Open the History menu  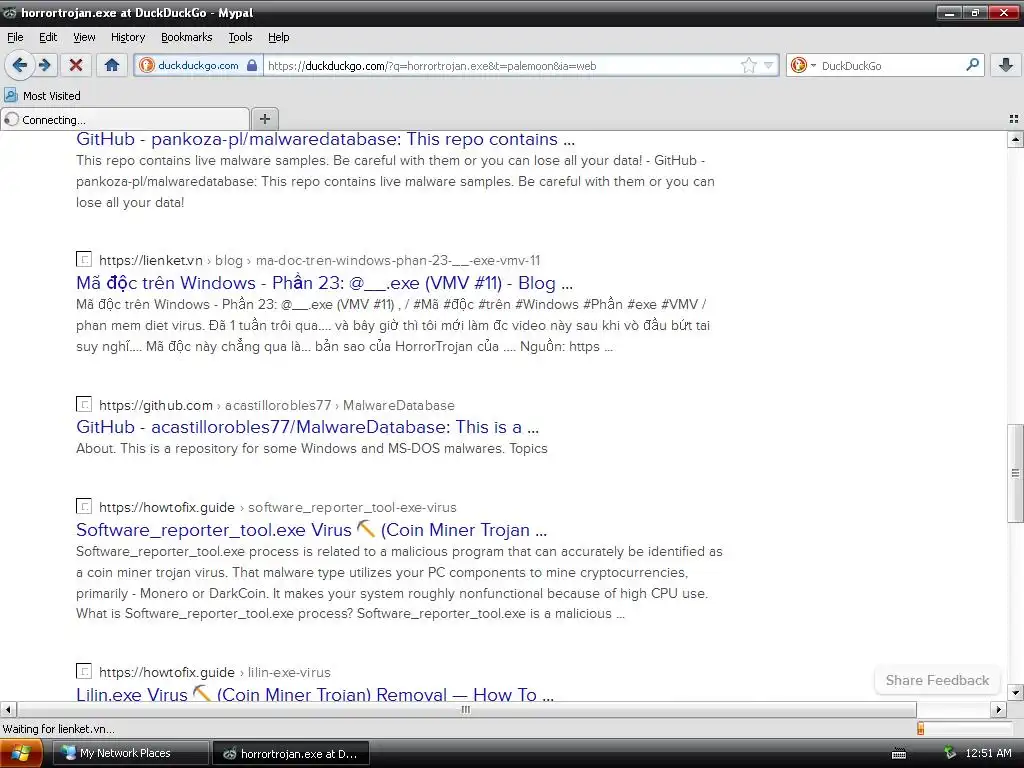coord(128,37)
